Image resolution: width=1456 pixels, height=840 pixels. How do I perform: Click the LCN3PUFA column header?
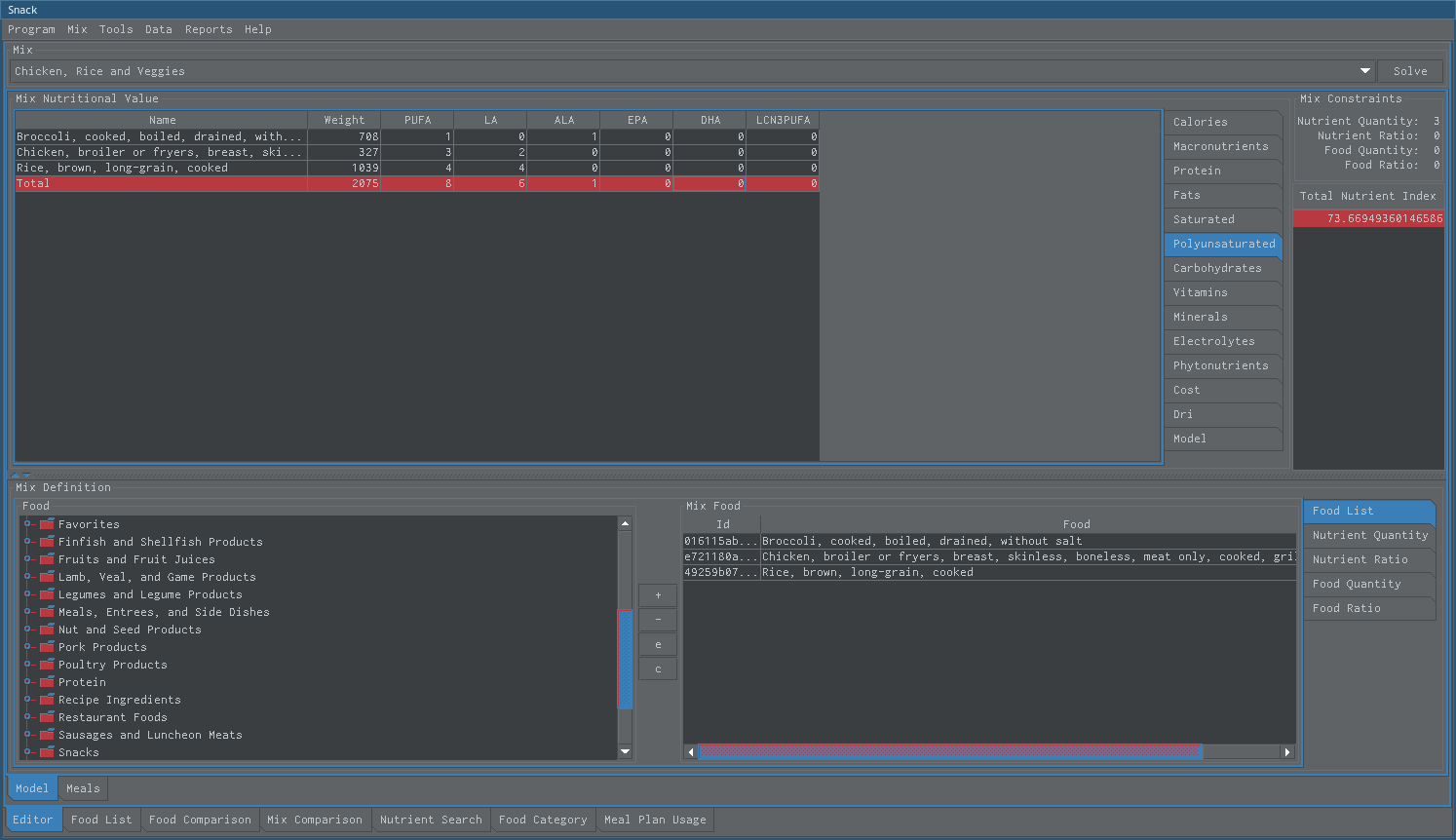[x=783, y=120]
